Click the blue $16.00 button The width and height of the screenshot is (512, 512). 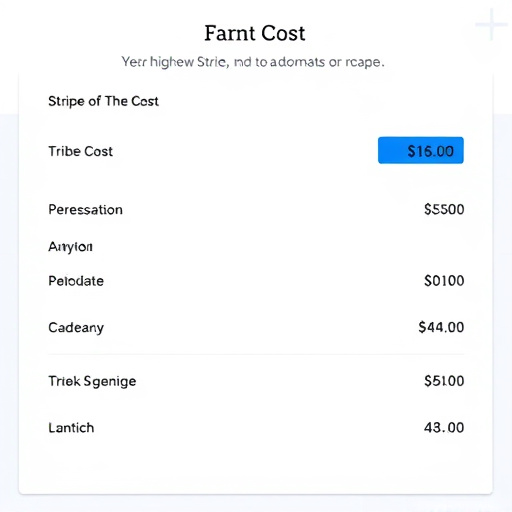[x=421, y=150]
